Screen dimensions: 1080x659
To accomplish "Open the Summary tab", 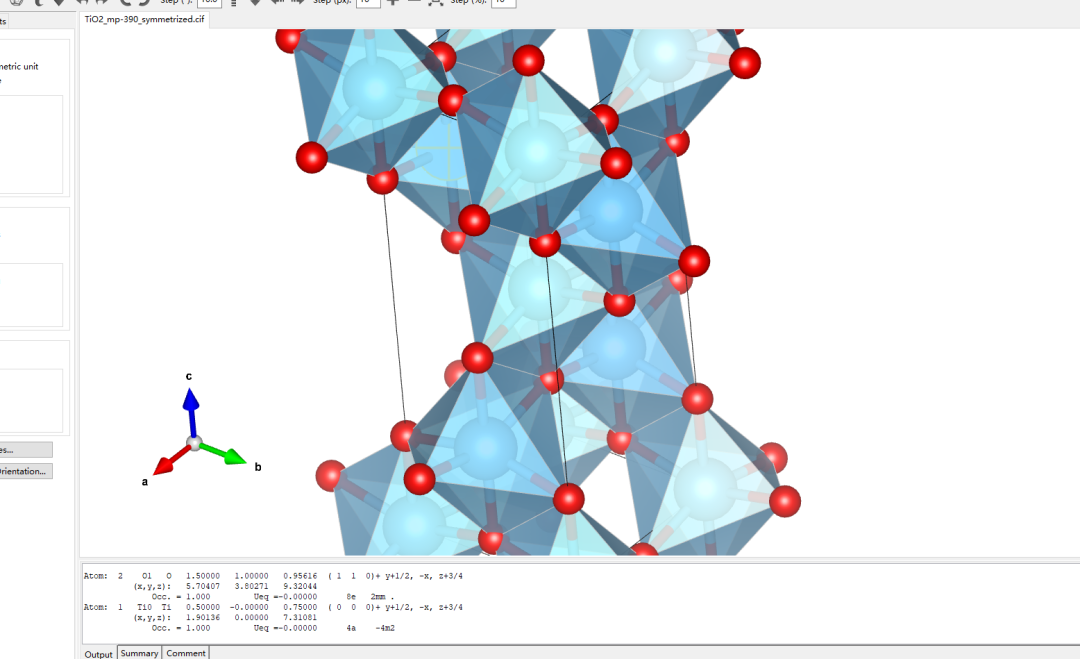I will [139, 653].
